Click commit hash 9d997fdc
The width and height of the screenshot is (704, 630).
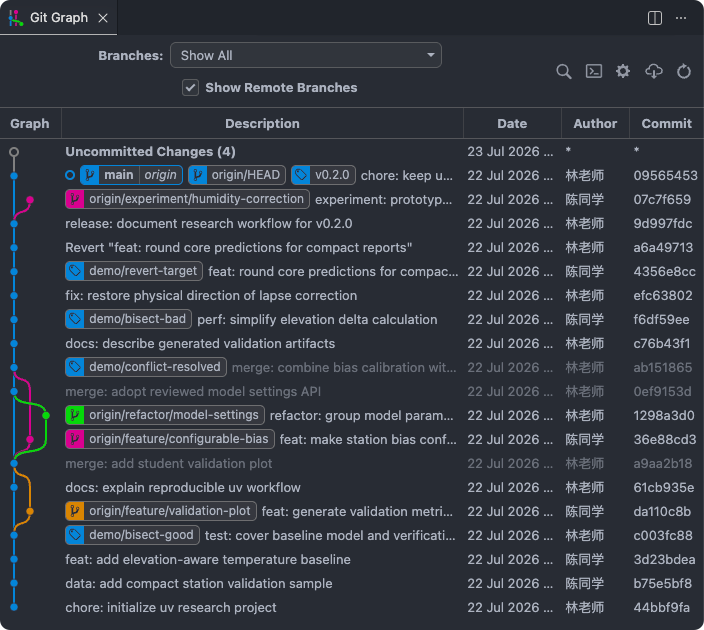point(663,224)
